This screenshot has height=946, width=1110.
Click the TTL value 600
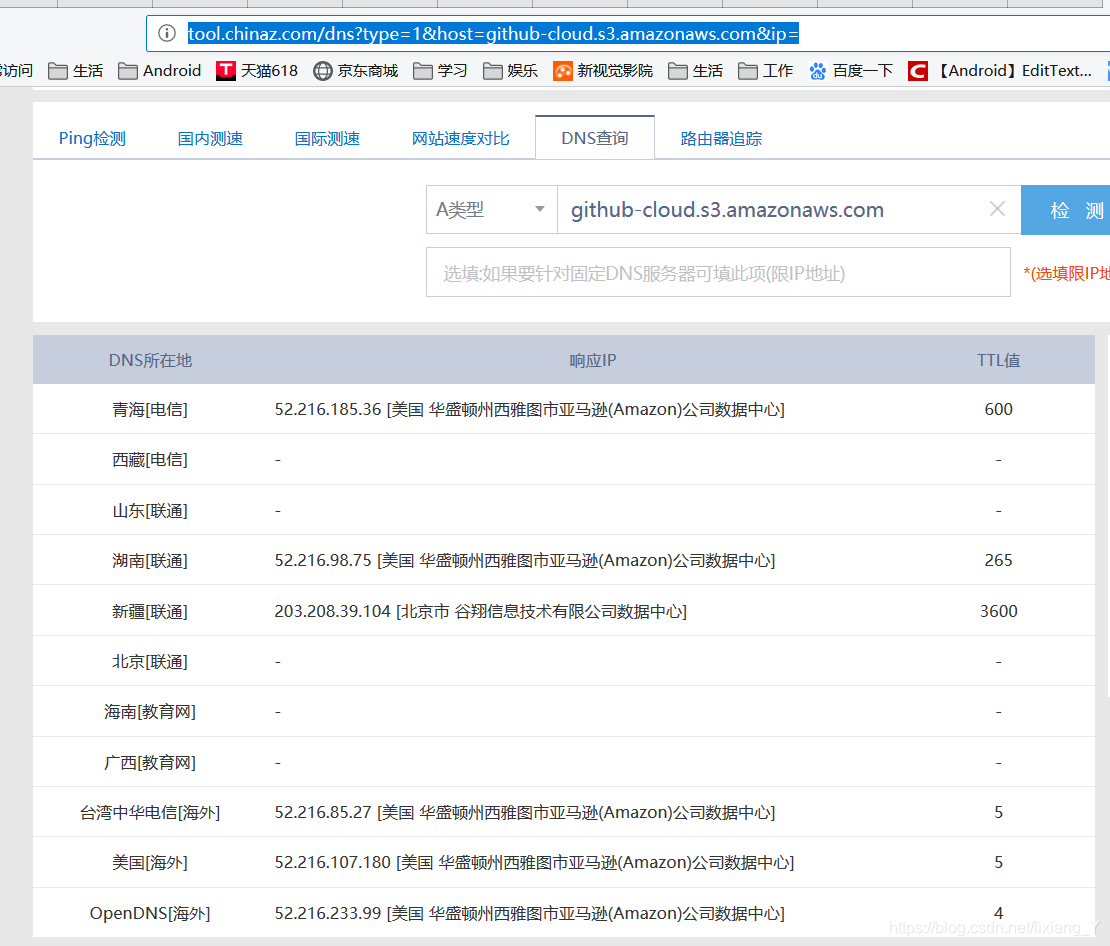(x=998, y=409)
